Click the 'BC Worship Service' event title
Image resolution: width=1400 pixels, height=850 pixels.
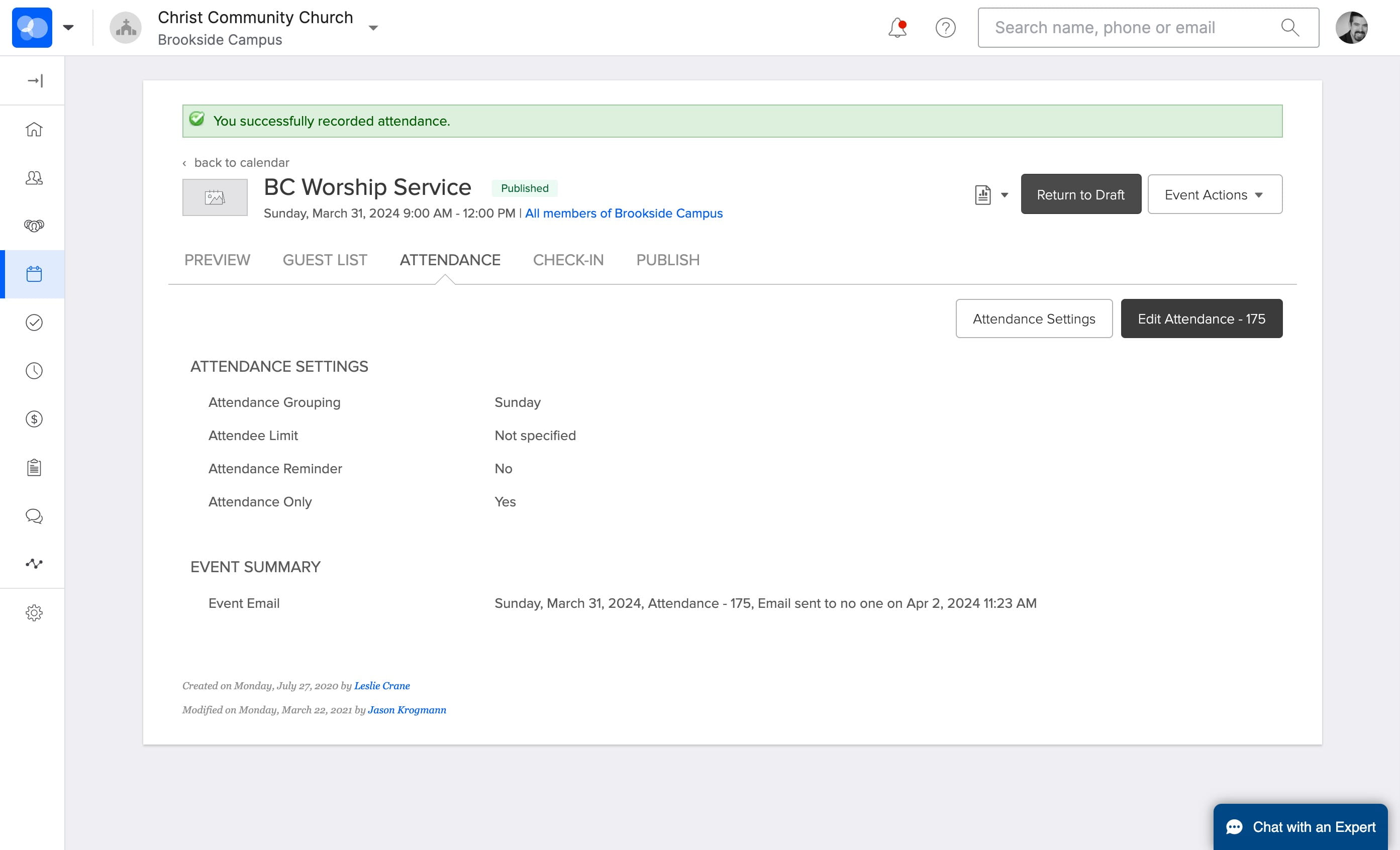368,187
